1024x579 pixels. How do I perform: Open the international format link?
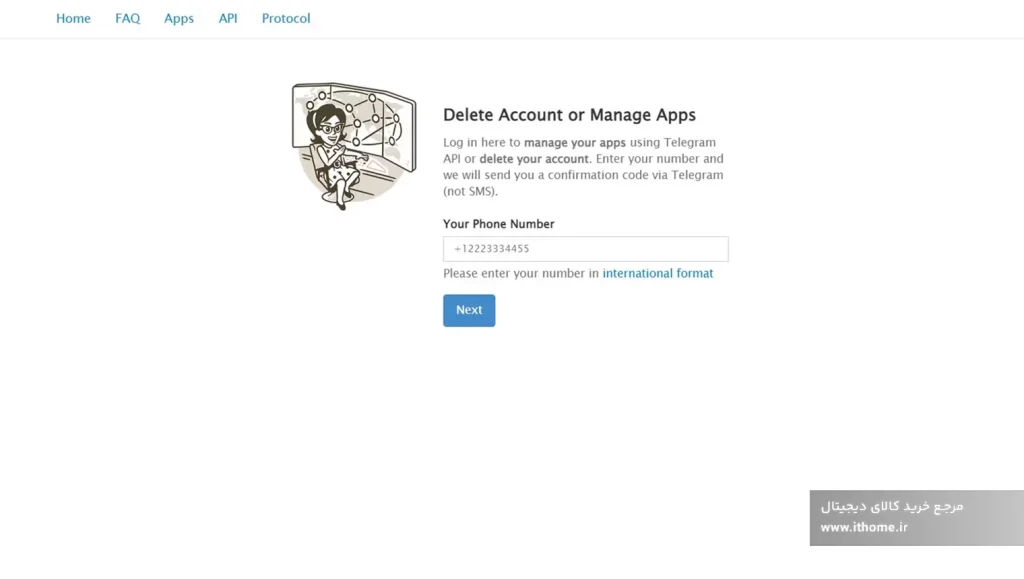[658, 274]
